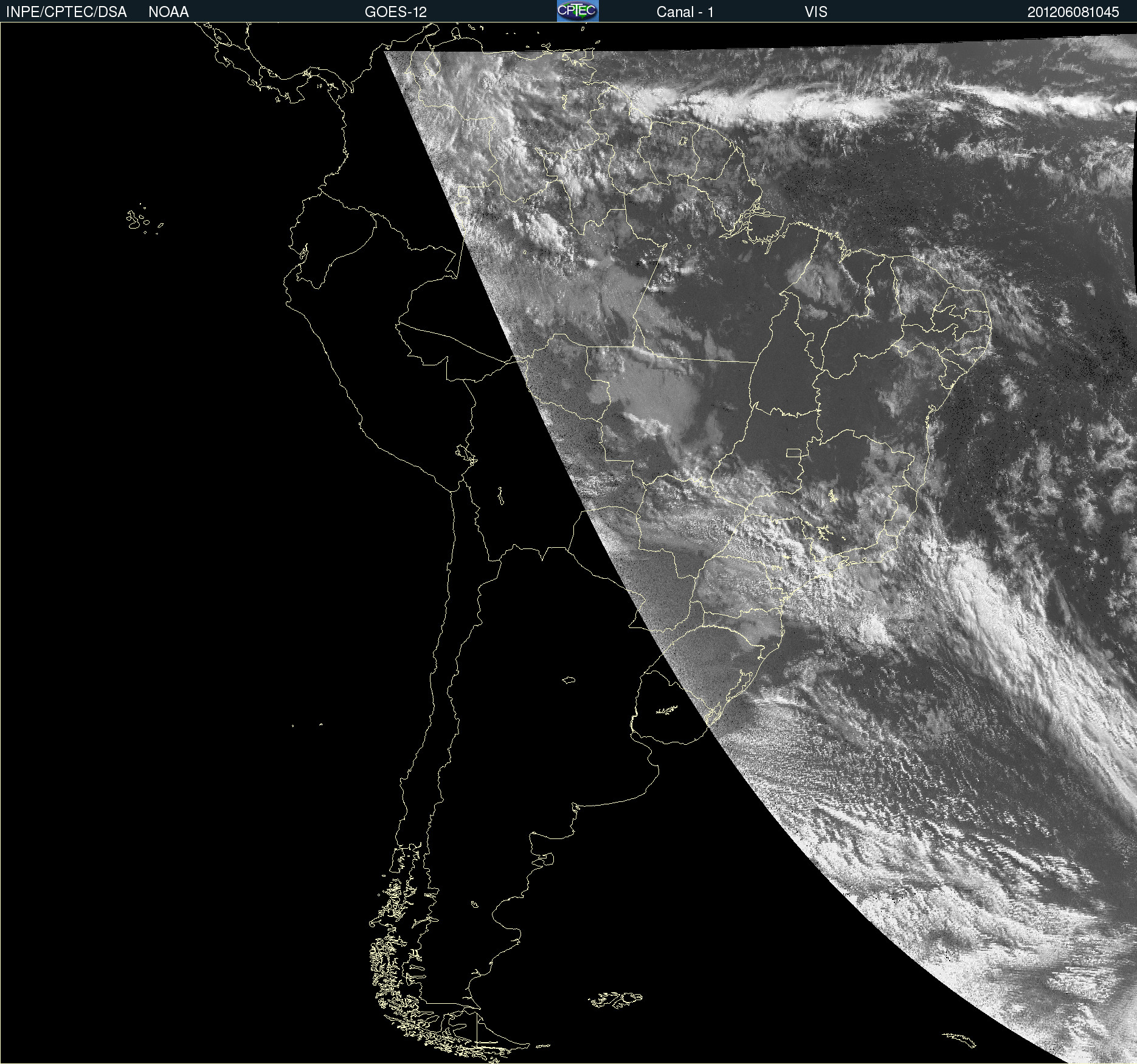Click the NOAA label in the header
The image size is (1137, 1064).
(x=168, y=12)
